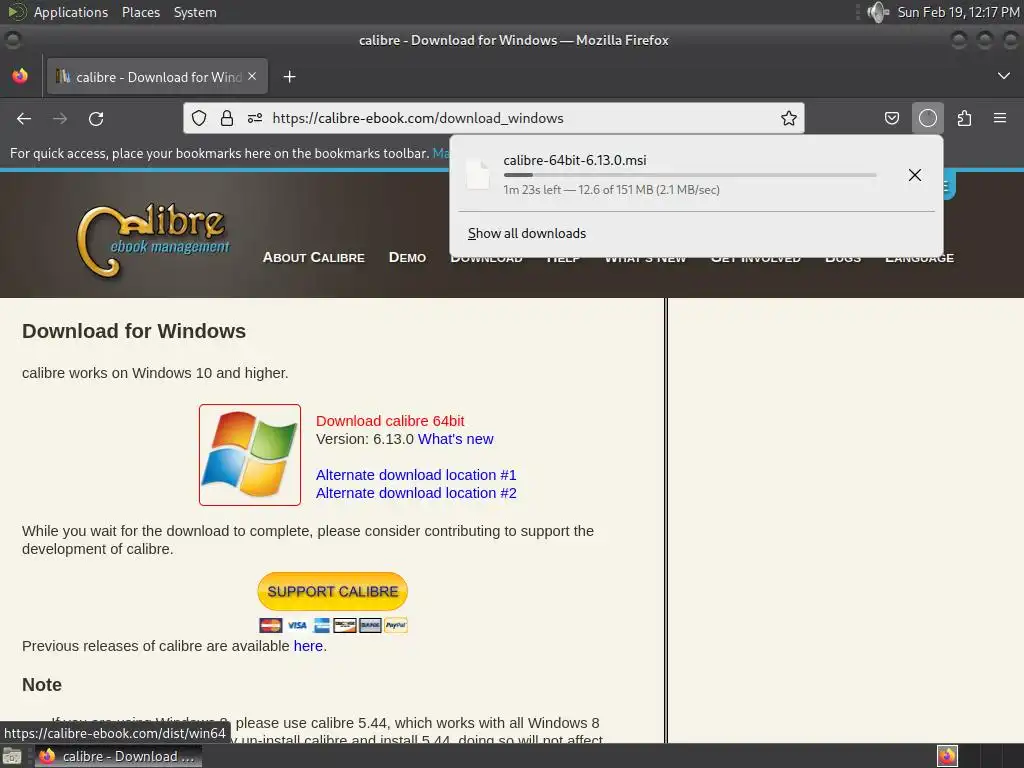Click the window menu button in the title bar

[x=12, y=40]
